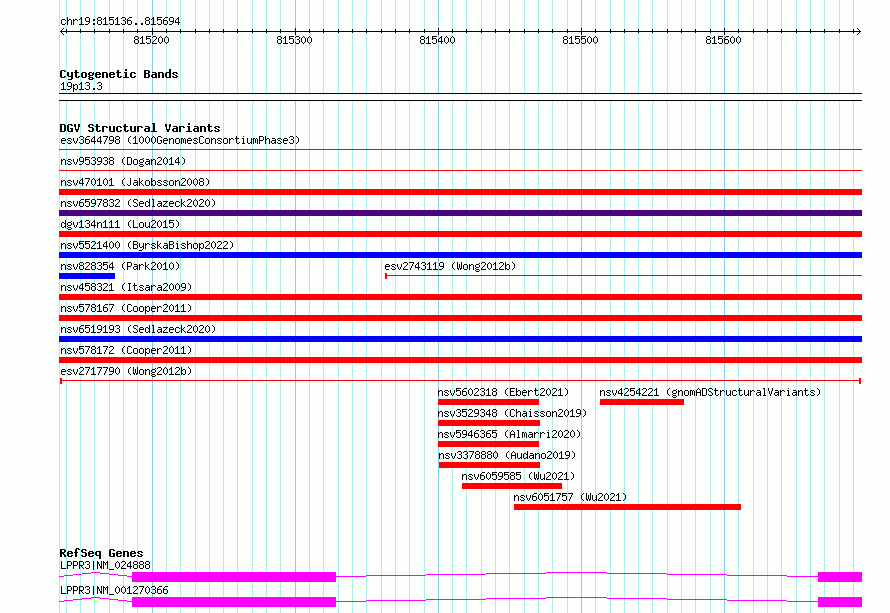Screen dimensions: 890x613
Task: Click the 815300 ruler position
Action: click(295, 40)
